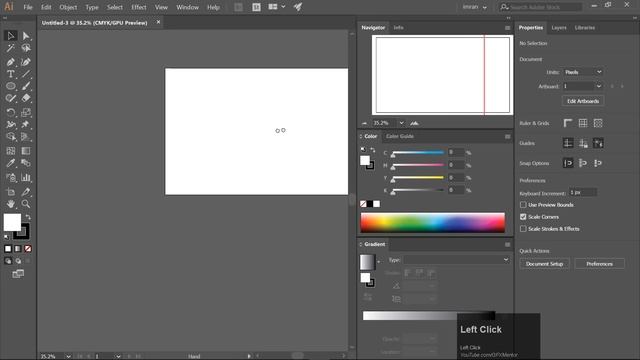The image size is (640, 360).
Task: Select the Slice tool
Action: (26, 192)
